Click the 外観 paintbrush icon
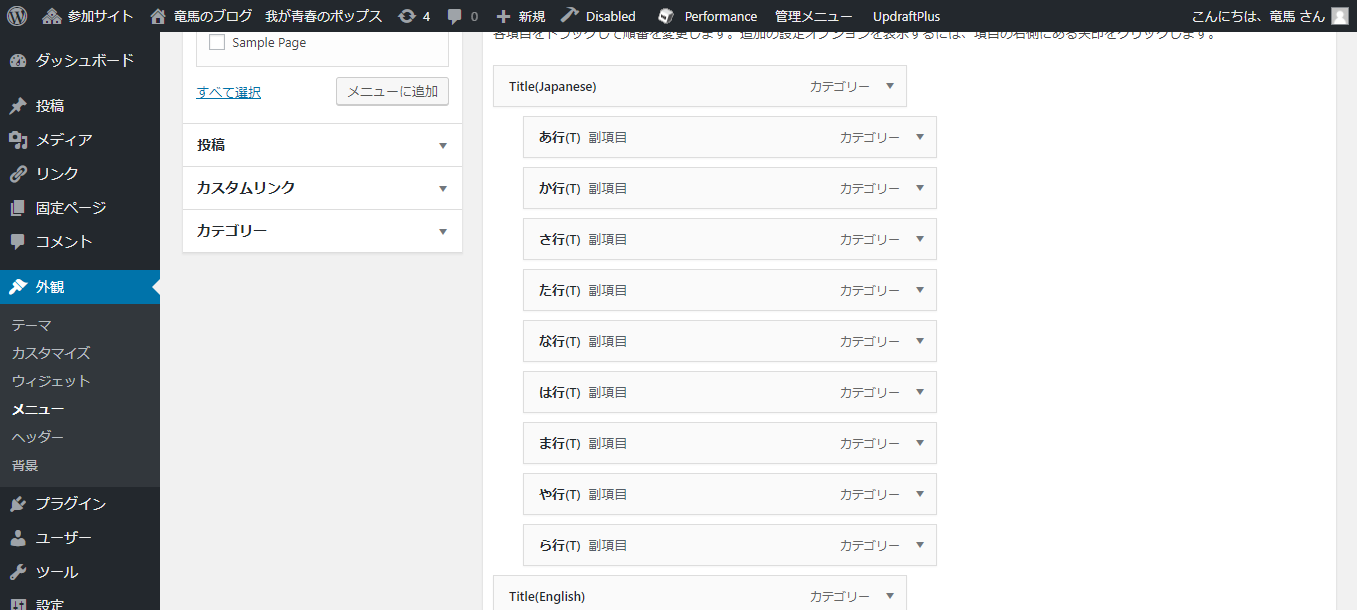Screen dimensions: 1357x610 [x=18, y=287]
